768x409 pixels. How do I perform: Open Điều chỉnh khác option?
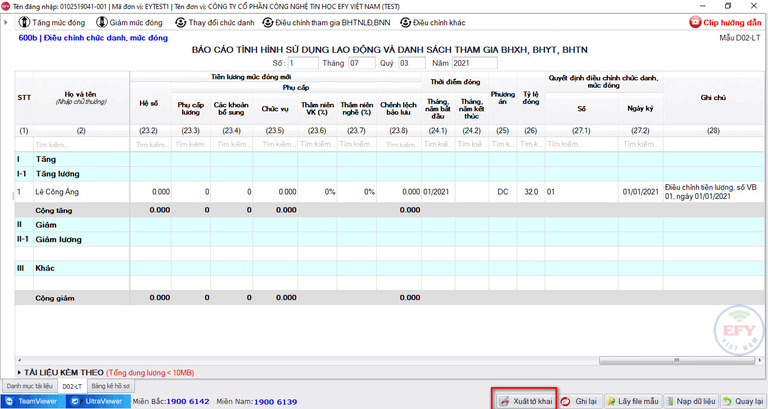tap(432, 23)
